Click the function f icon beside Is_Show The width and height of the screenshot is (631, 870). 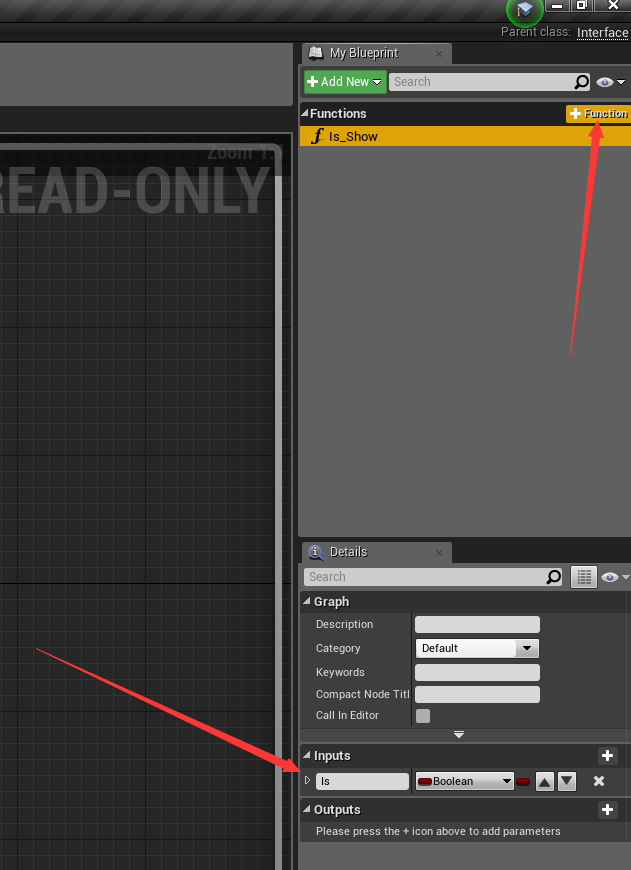(x=317, y=136)
